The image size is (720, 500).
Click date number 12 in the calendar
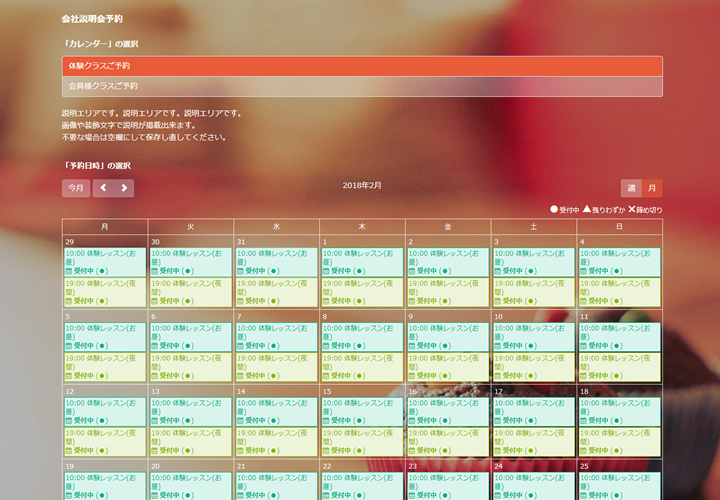click(70, 392)
